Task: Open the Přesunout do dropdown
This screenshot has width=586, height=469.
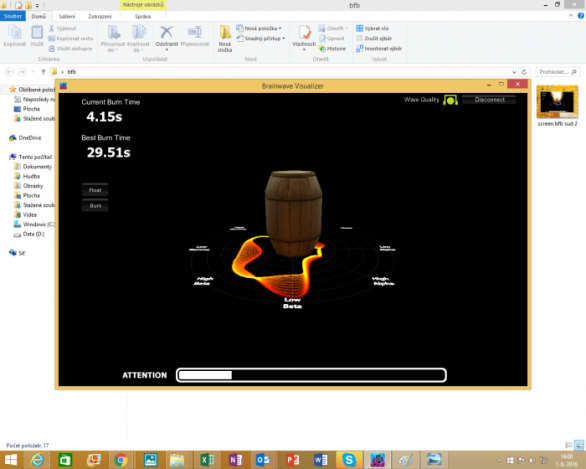Action: click(113, 38)
